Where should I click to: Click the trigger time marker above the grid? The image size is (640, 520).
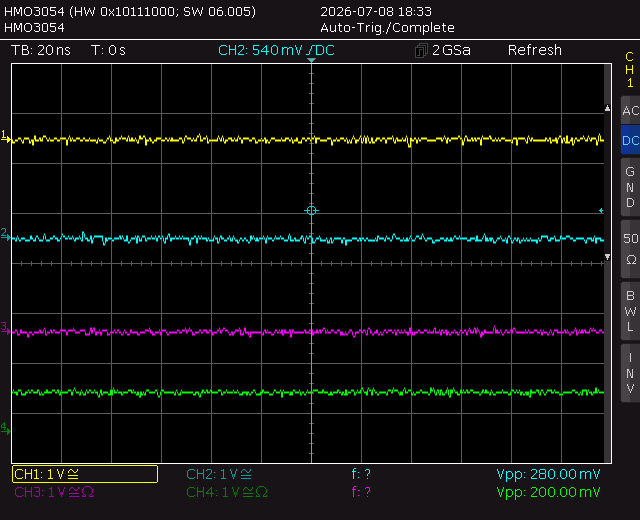click(311, 60)
